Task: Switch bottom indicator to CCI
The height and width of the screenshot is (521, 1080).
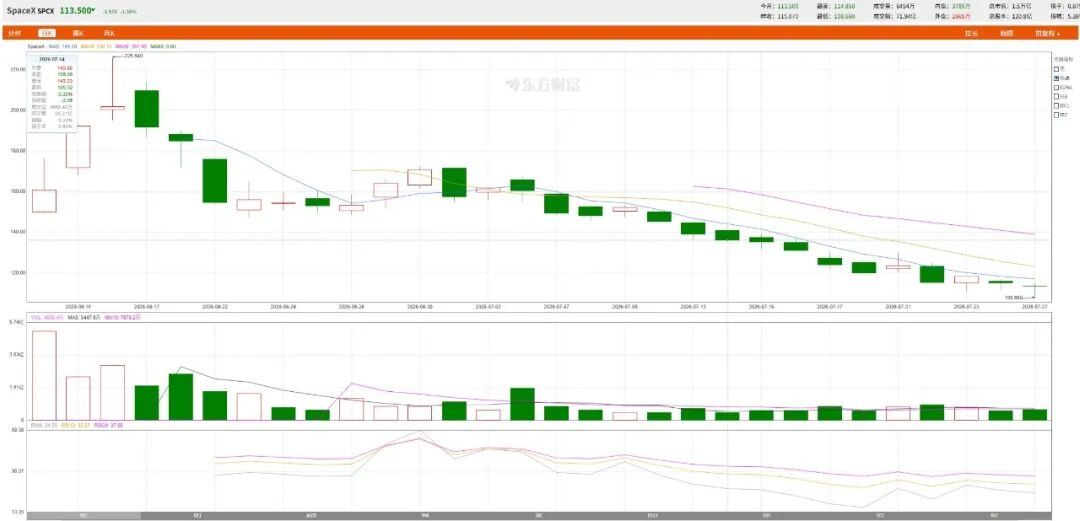Action: (880, 516)
